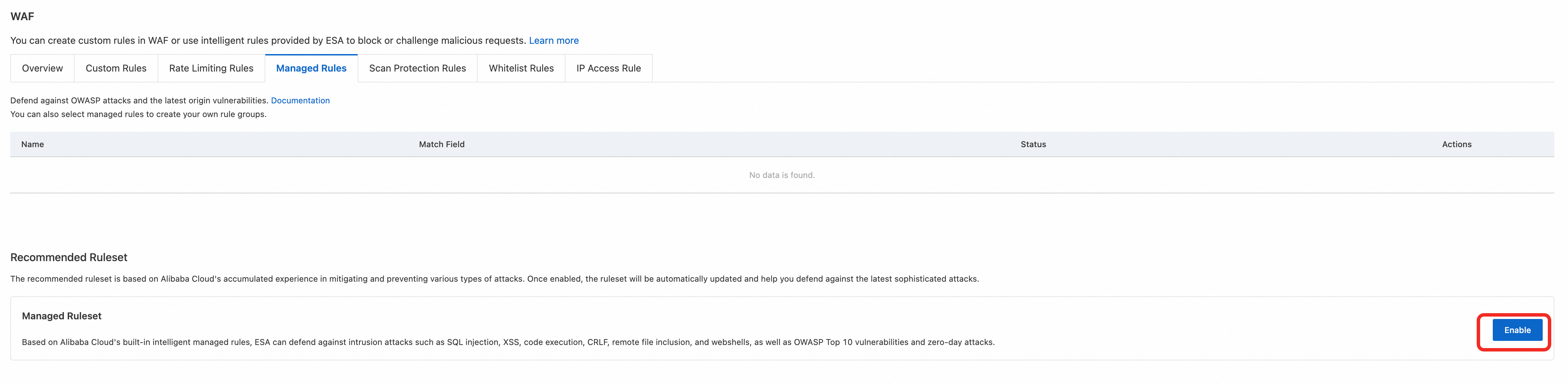Viewport: 1568px width, 384px height.
Task: Click the Name column header
Action: click(x=32, y=144)
